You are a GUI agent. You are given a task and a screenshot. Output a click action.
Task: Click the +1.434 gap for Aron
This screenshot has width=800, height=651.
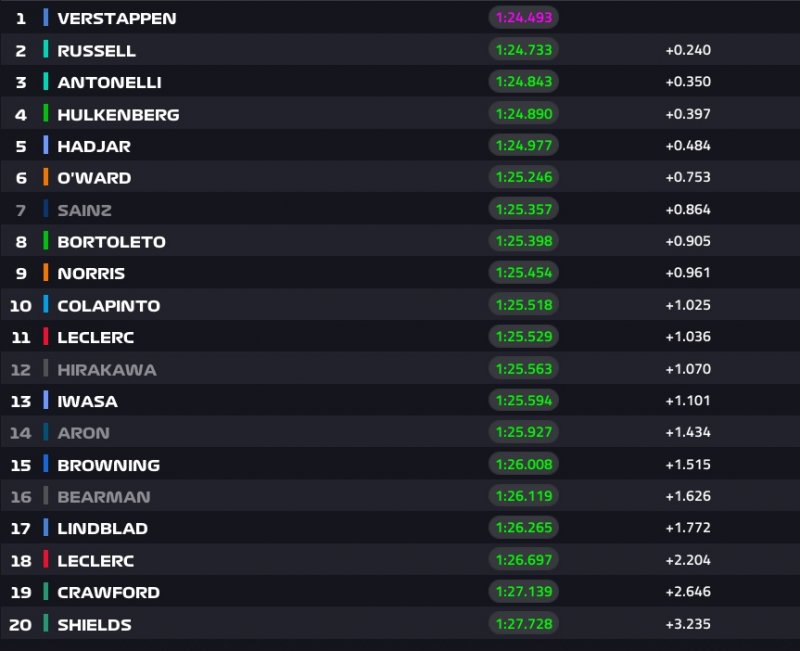click(687, 433)
